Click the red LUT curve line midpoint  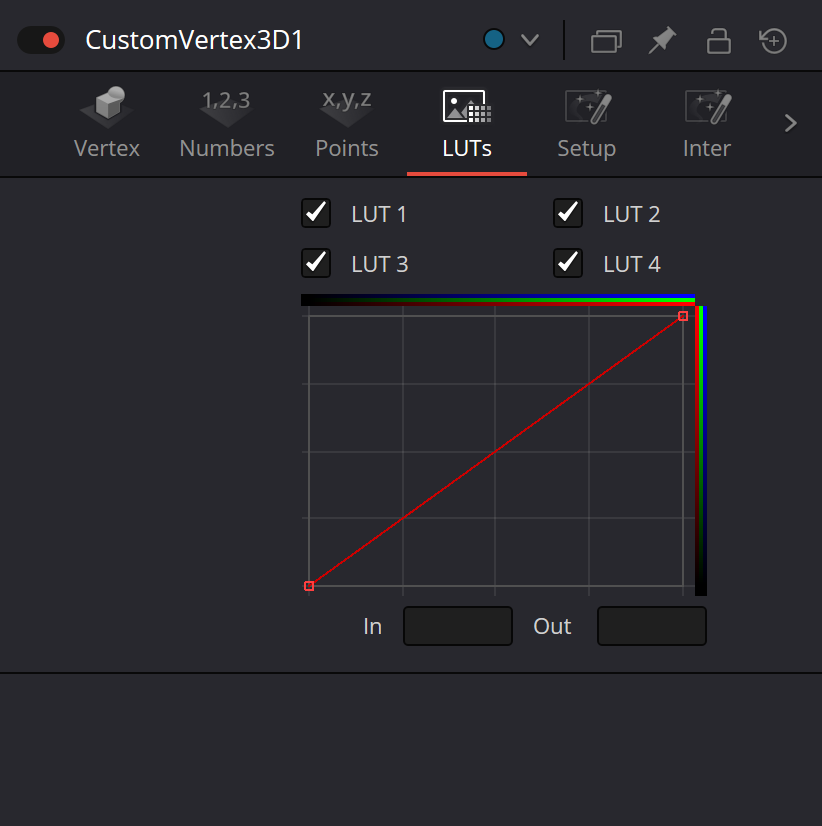pos(496,451)
